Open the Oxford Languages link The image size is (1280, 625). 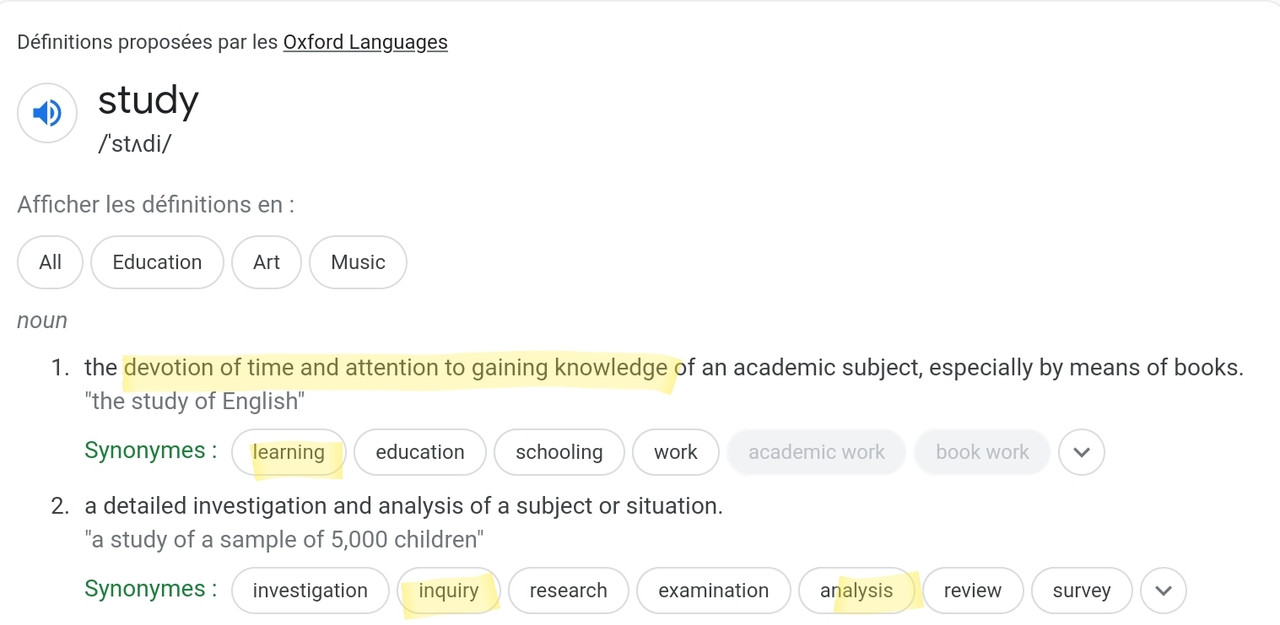(365, 42)
